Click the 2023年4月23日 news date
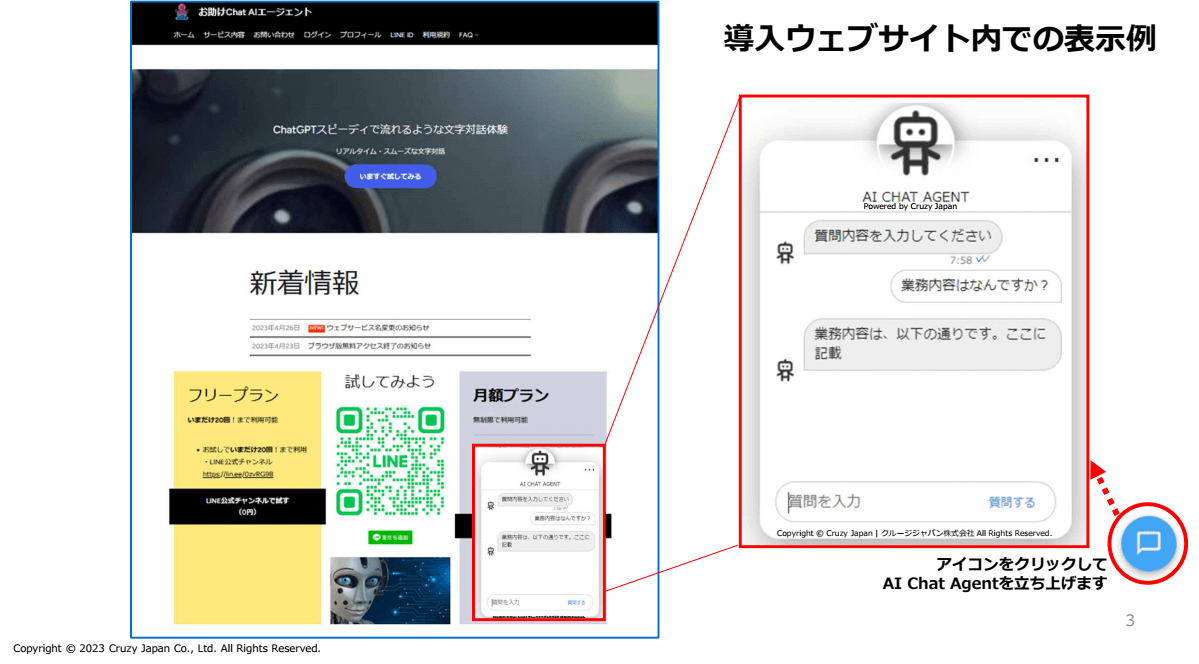 coord(276,346)
